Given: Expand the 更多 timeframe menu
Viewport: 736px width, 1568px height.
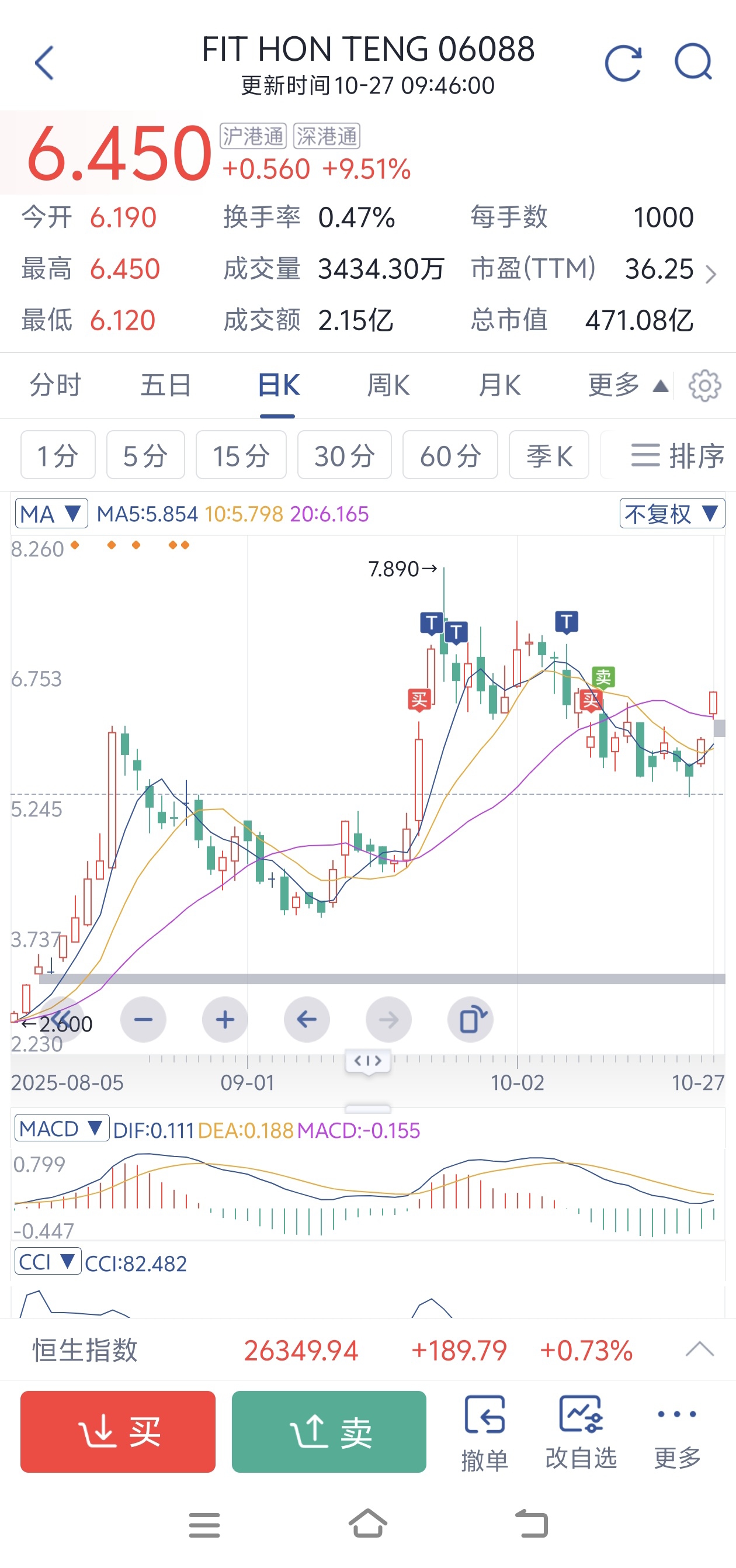Looking at the screenshot, I should coord(628,385).
